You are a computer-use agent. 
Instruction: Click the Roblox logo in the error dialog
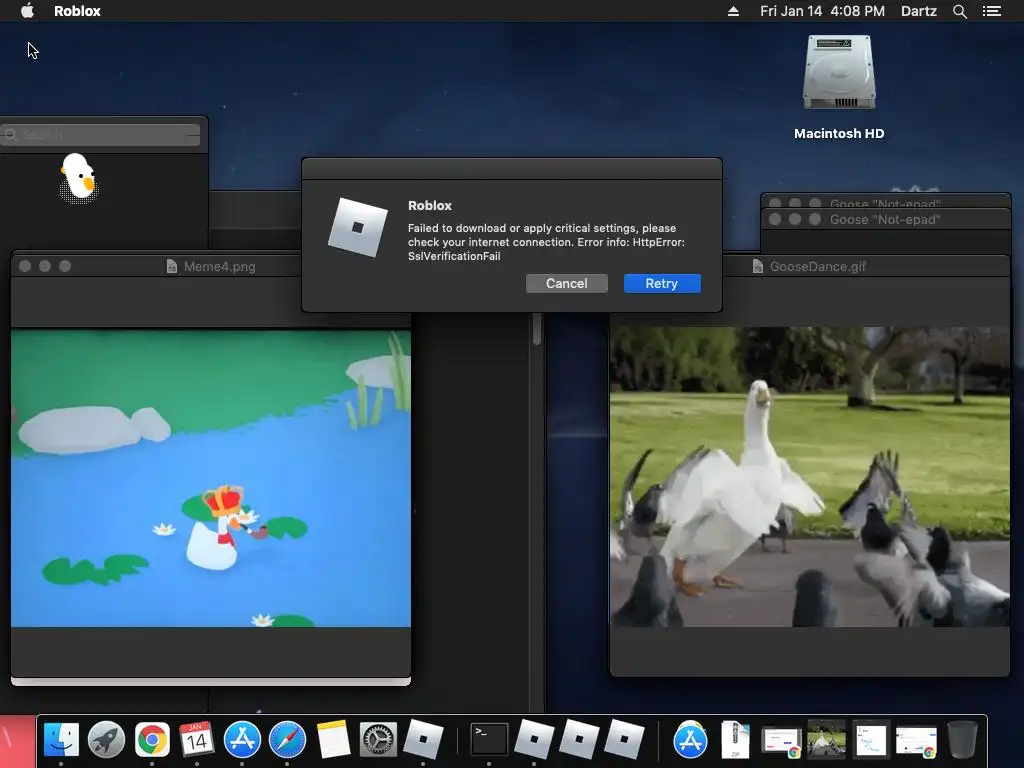[357, 227]
